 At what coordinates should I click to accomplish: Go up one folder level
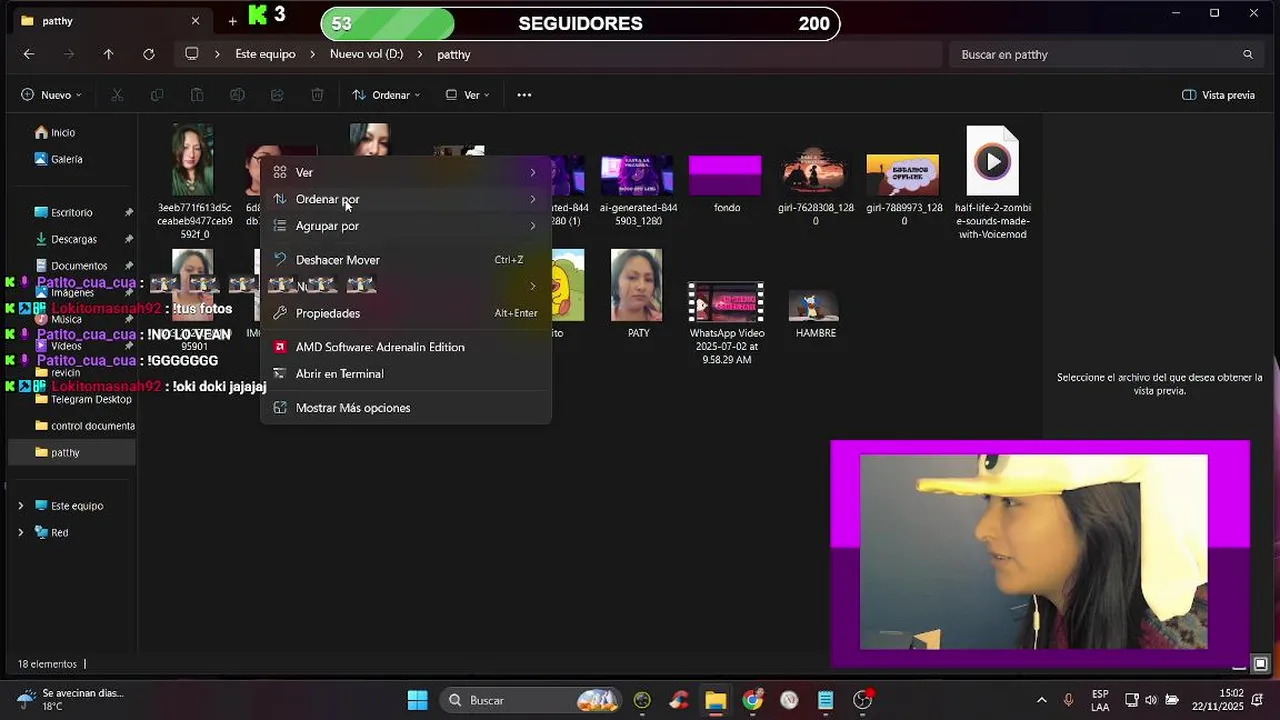pyautogui.click(x=108, y=54)
